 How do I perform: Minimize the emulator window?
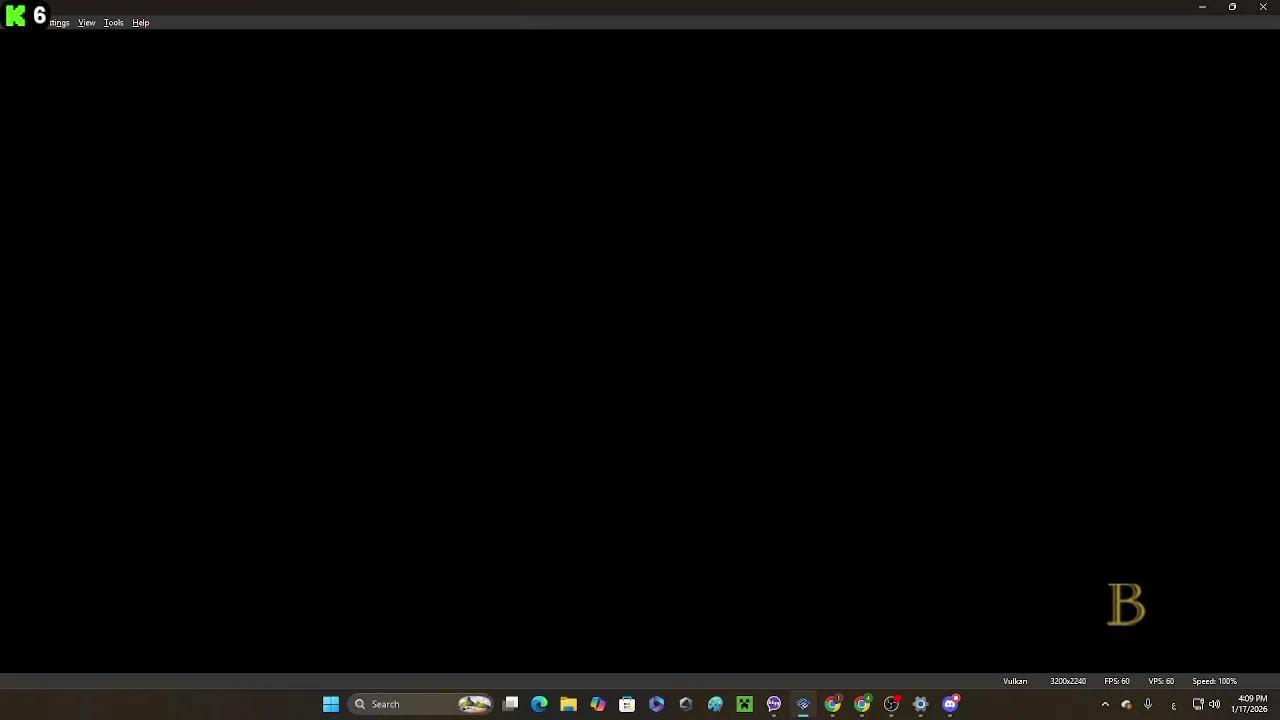click(x=1202, y=7)
